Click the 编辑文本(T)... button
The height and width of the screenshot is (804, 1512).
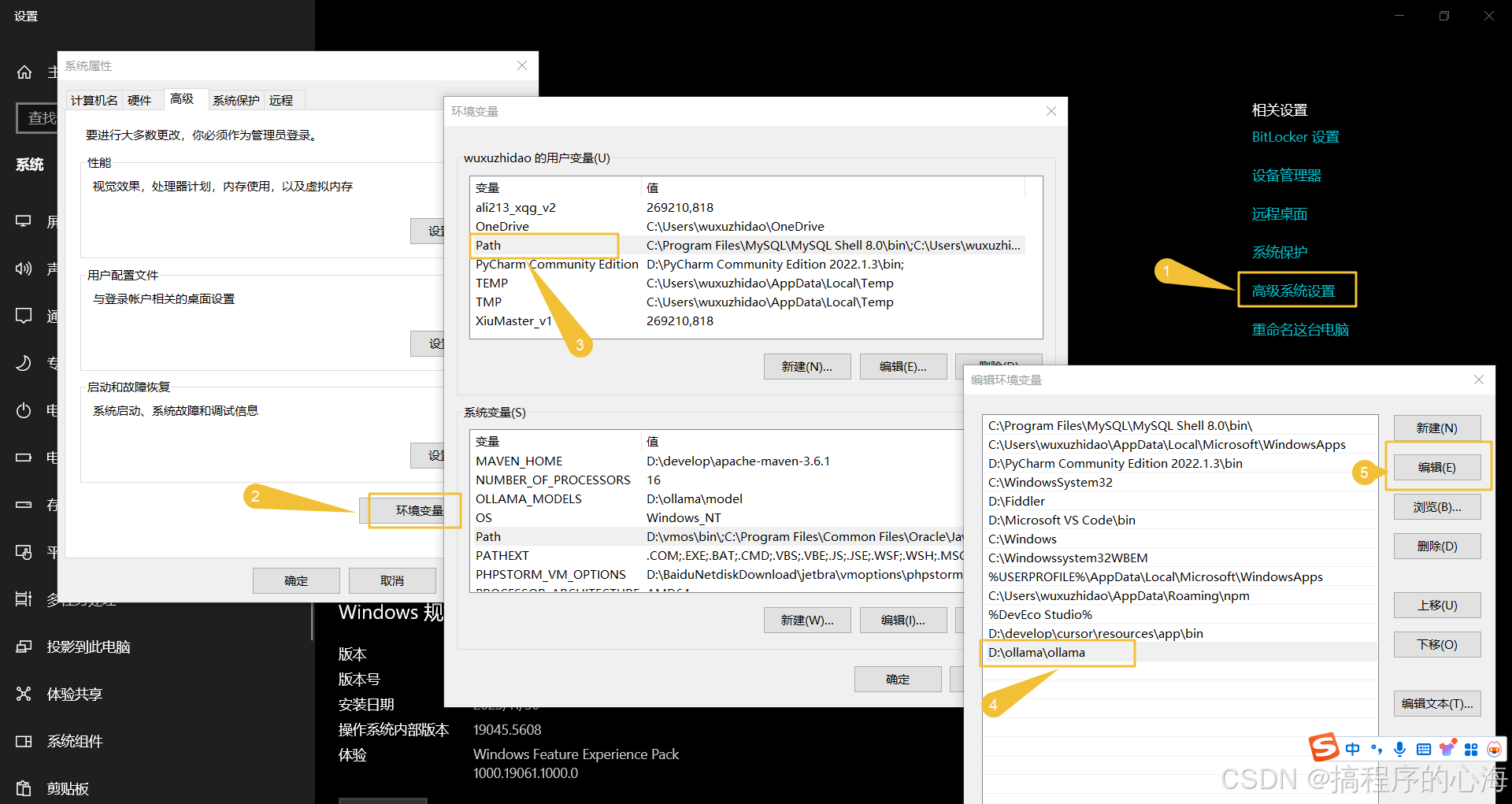(1437, 703)
